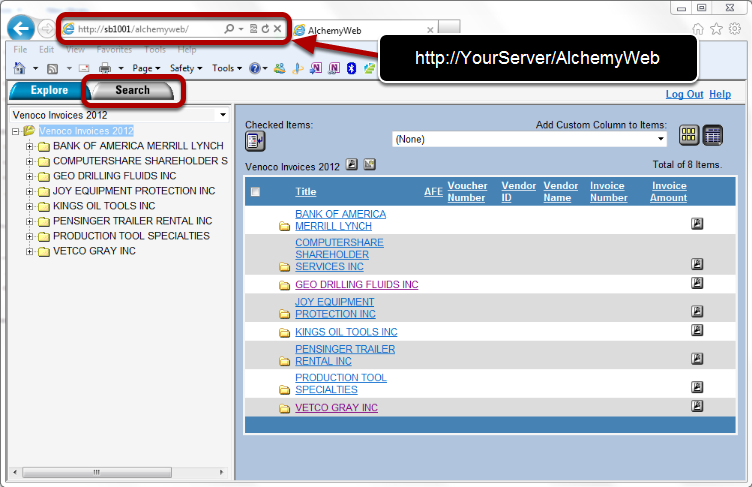Viewport: 752px width, 487px height.
Task: Open the browser Help menu
Action: (x=187, y=49)
